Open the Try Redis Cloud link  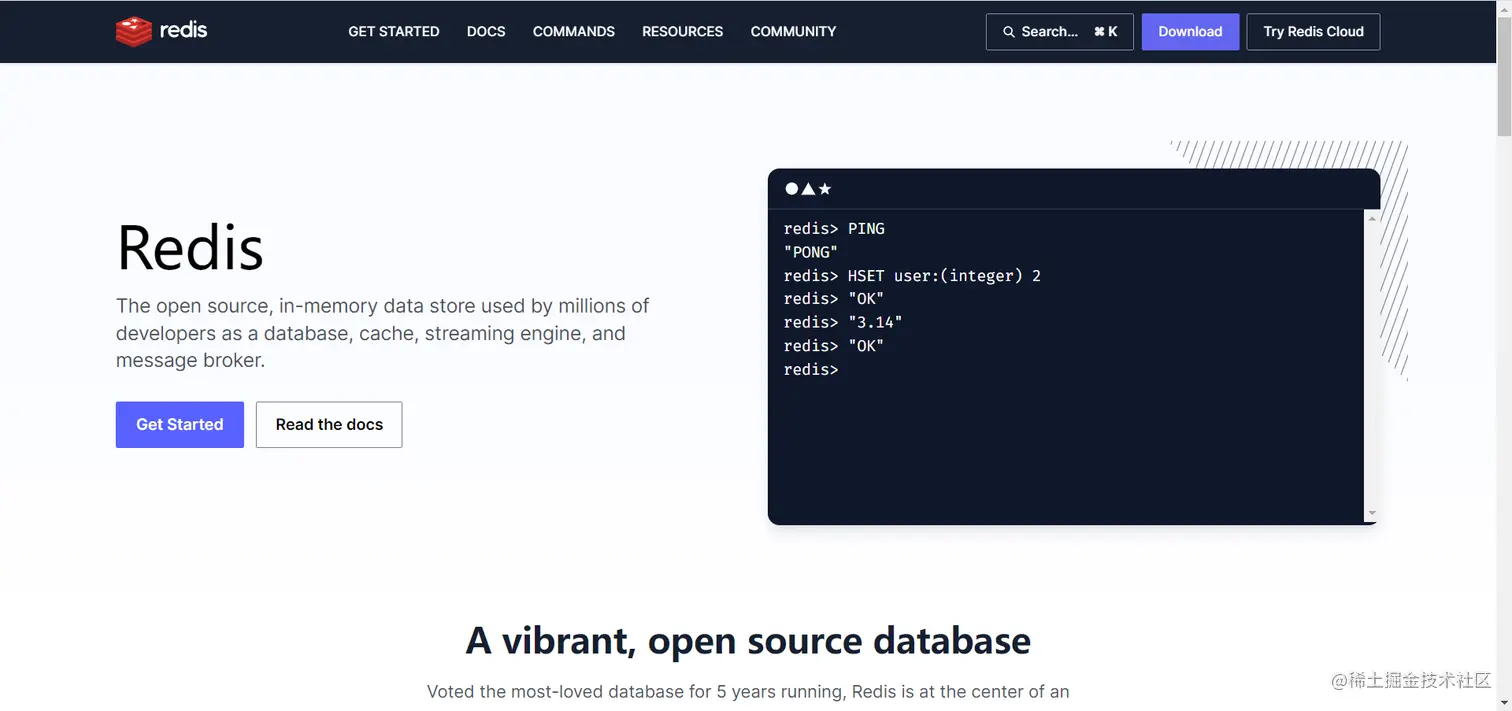[x=1313, y=32]
